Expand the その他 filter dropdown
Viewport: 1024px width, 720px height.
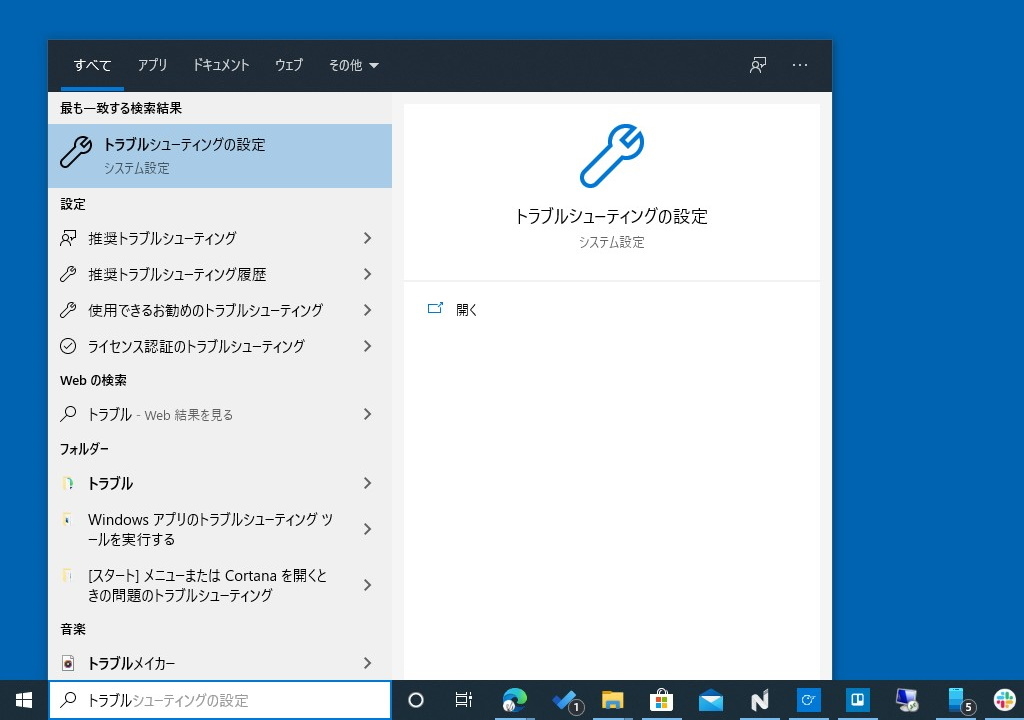(353, 65)
